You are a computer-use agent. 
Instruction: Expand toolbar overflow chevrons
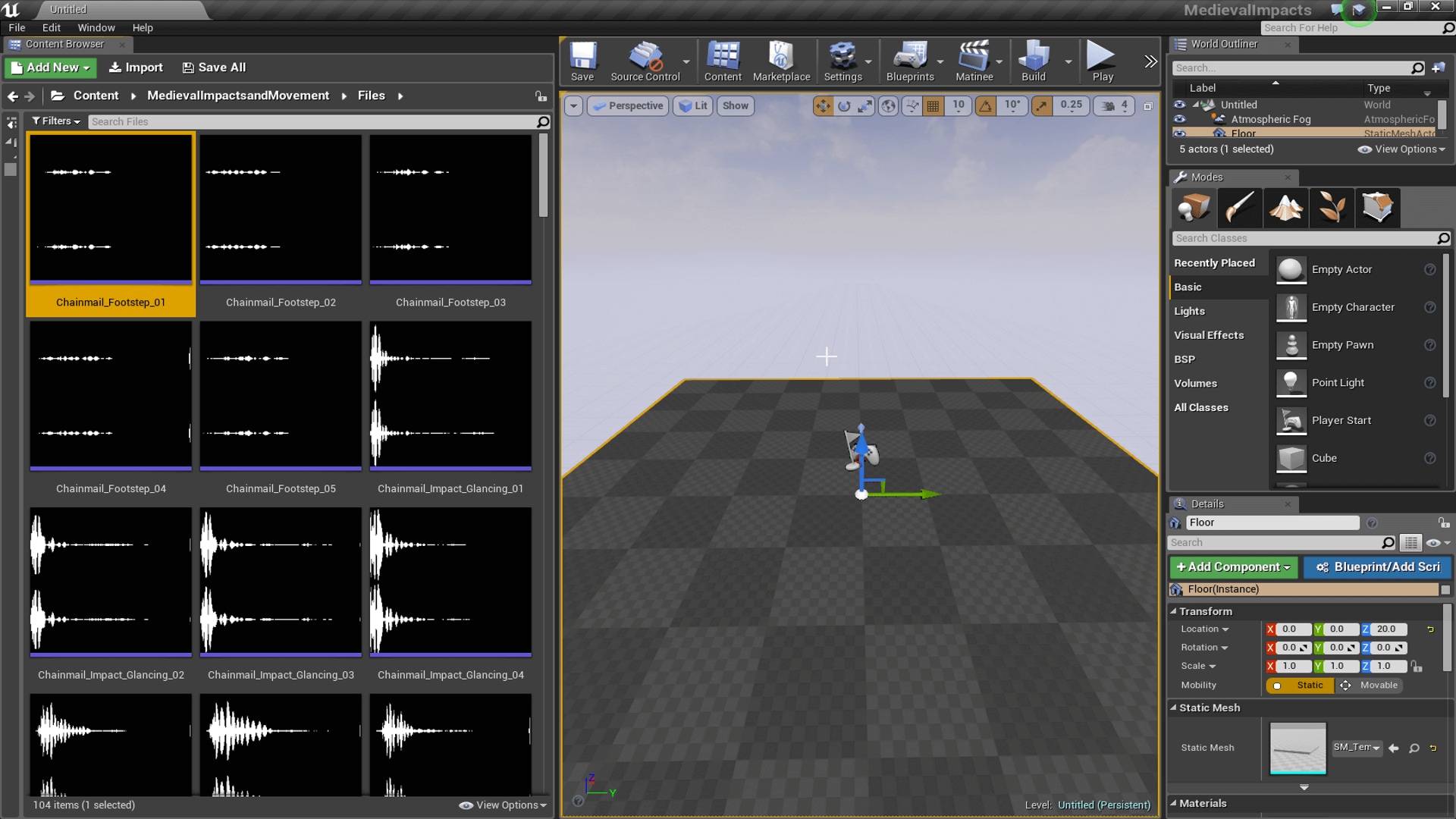point(1150,61)
